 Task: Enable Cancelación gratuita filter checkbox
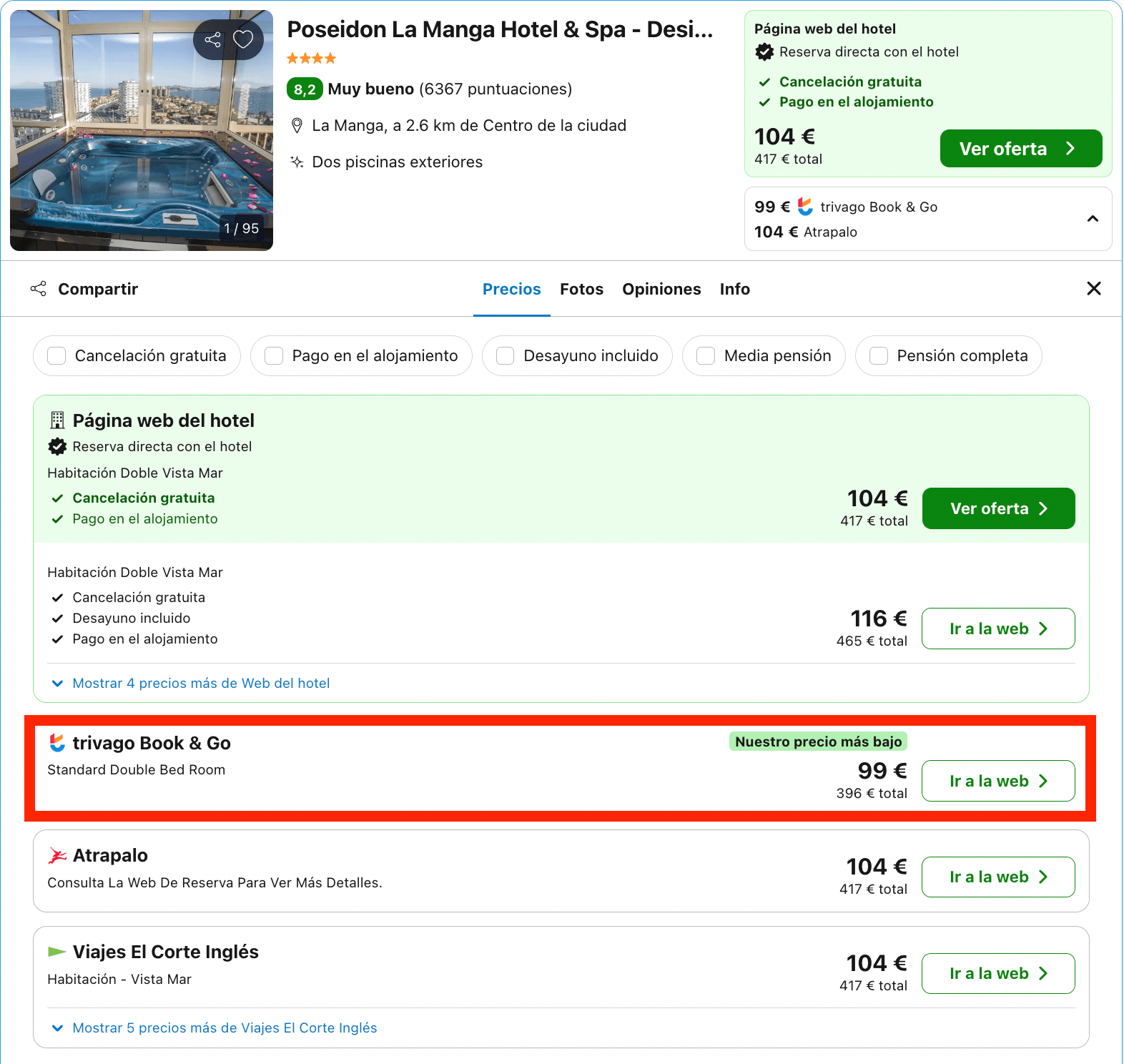tap(56, 356)
